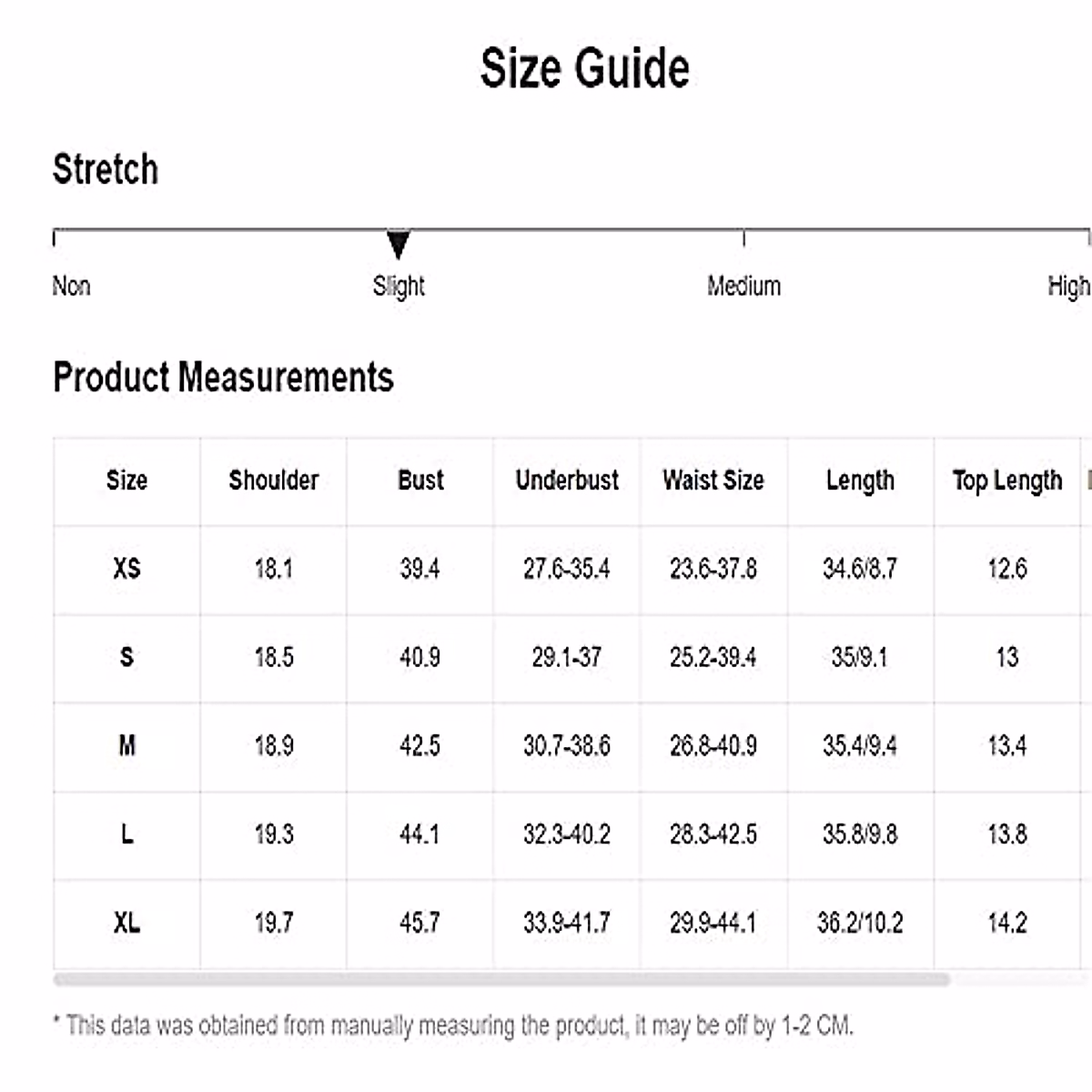Select the XL size row label
This screenshot has width=1092, height=1092.
(126, 923)
